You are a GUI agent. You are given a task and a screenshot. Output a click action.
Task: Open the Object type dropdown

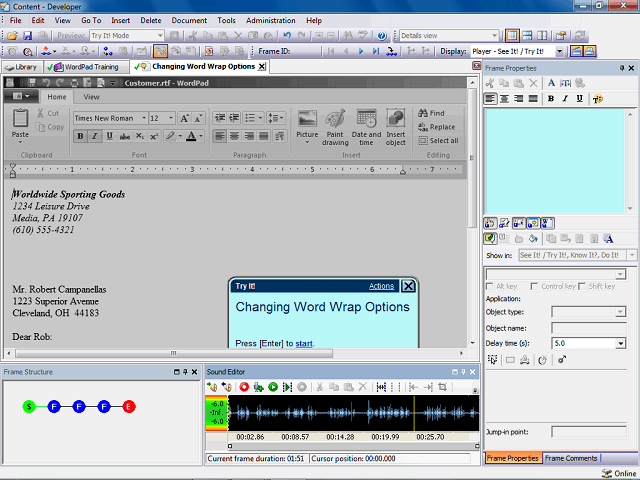(x=620, y=312)
